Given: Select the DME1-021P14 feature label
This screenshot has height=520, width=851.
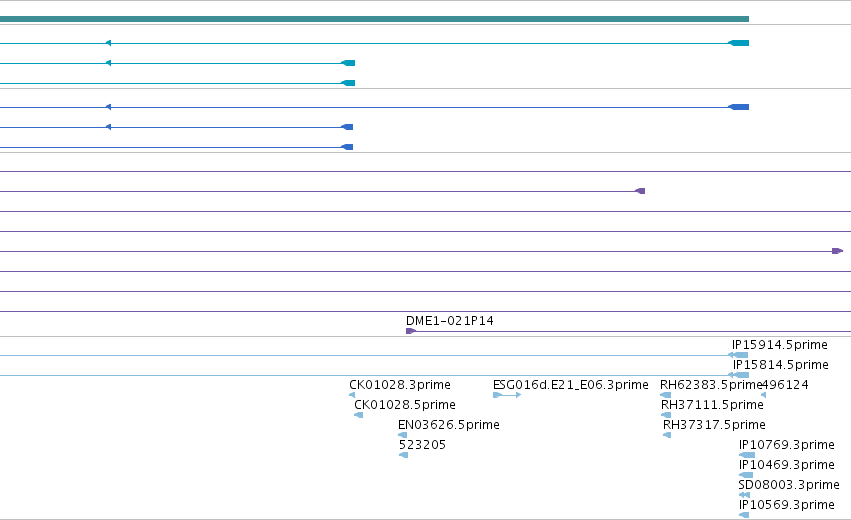Looking at the screenshot, I should [x=449, y=321].
